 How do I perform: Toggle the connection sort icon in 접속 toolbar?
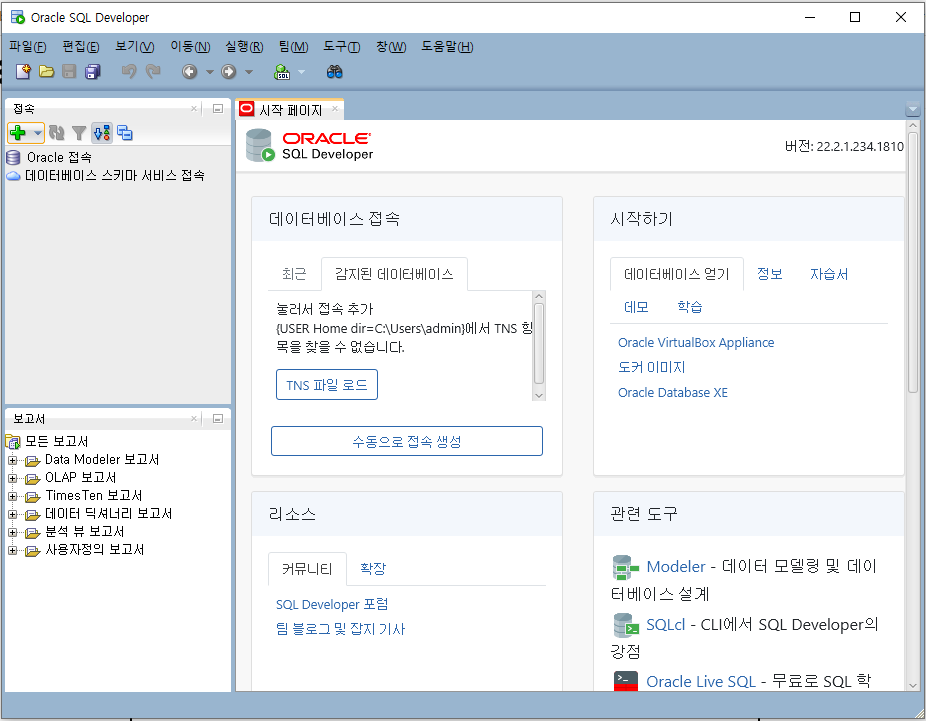tap(102, 133)
